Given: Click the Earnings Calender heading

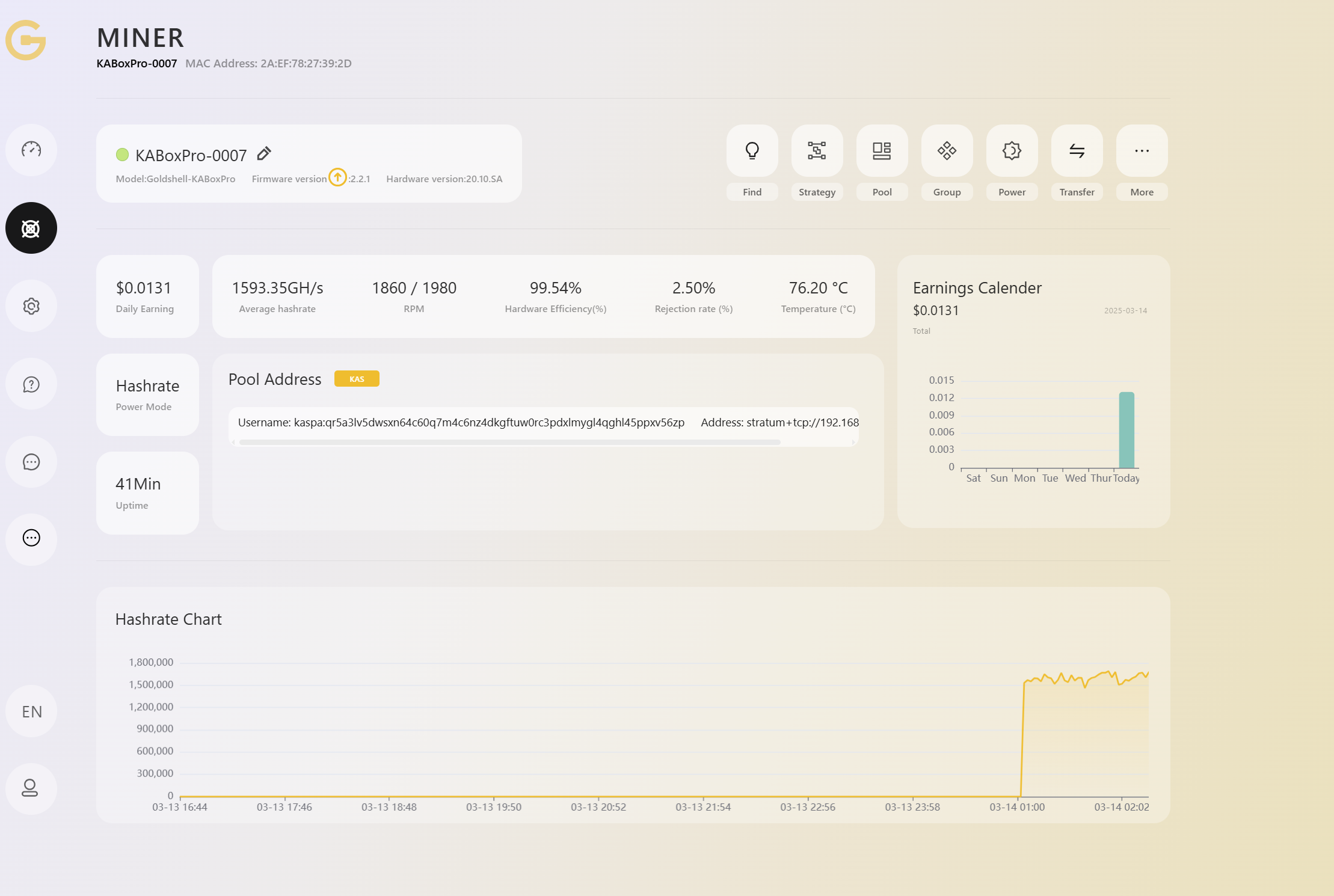Looking at the screenshot, I should tap(977, 288).
